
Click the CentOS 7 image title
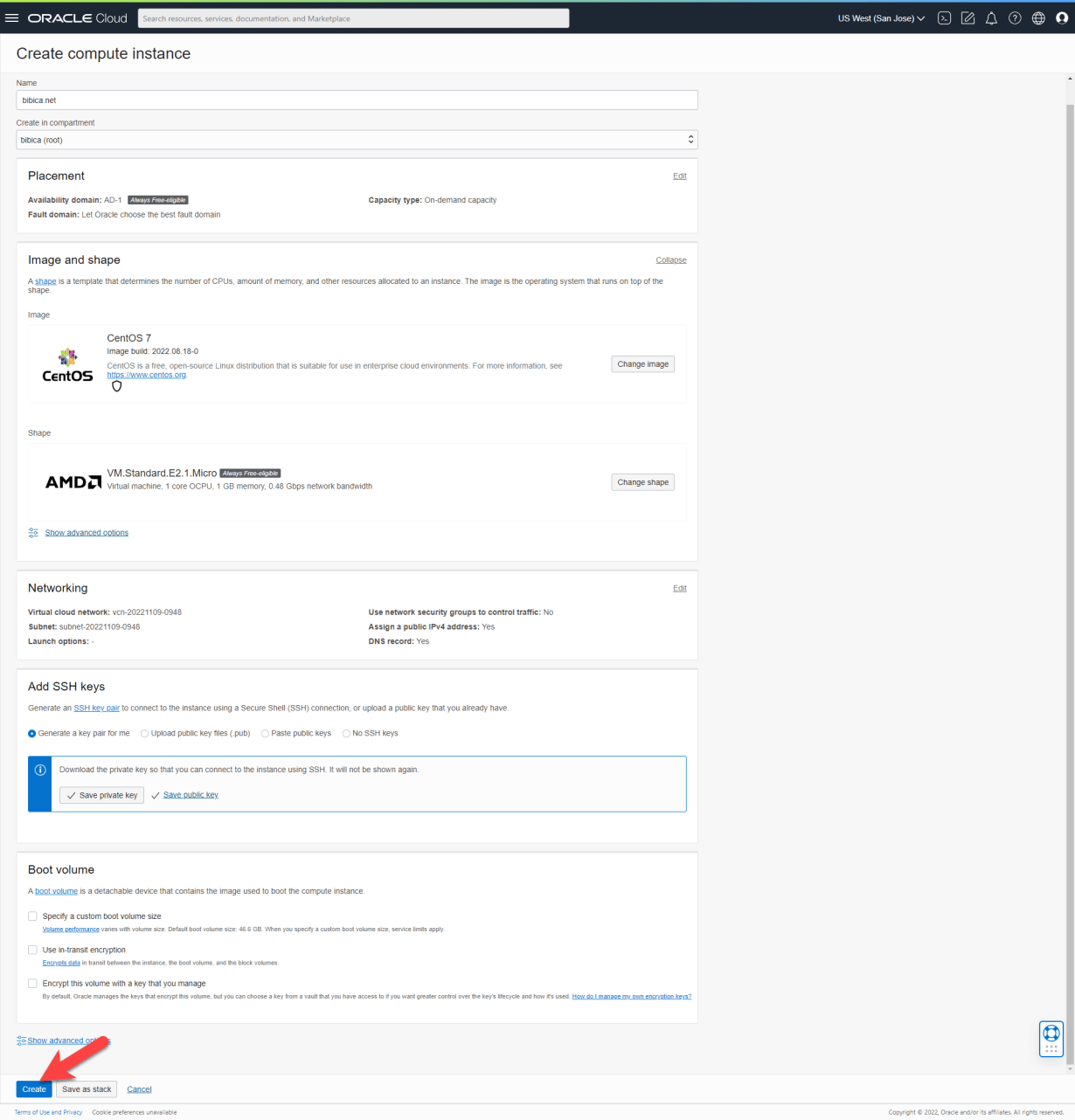(129, 338)
